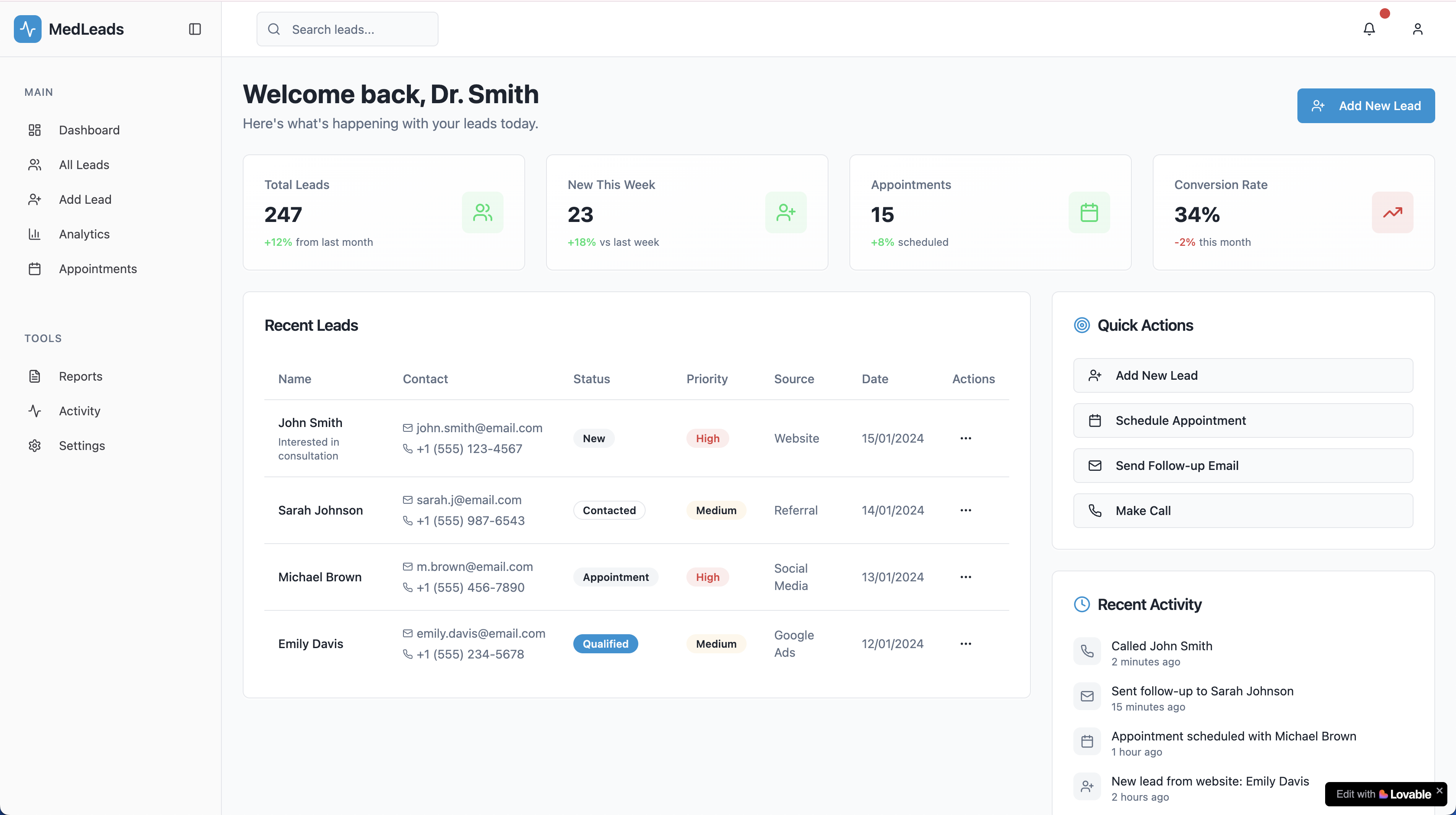Open All Leads sidebar item

84,165
